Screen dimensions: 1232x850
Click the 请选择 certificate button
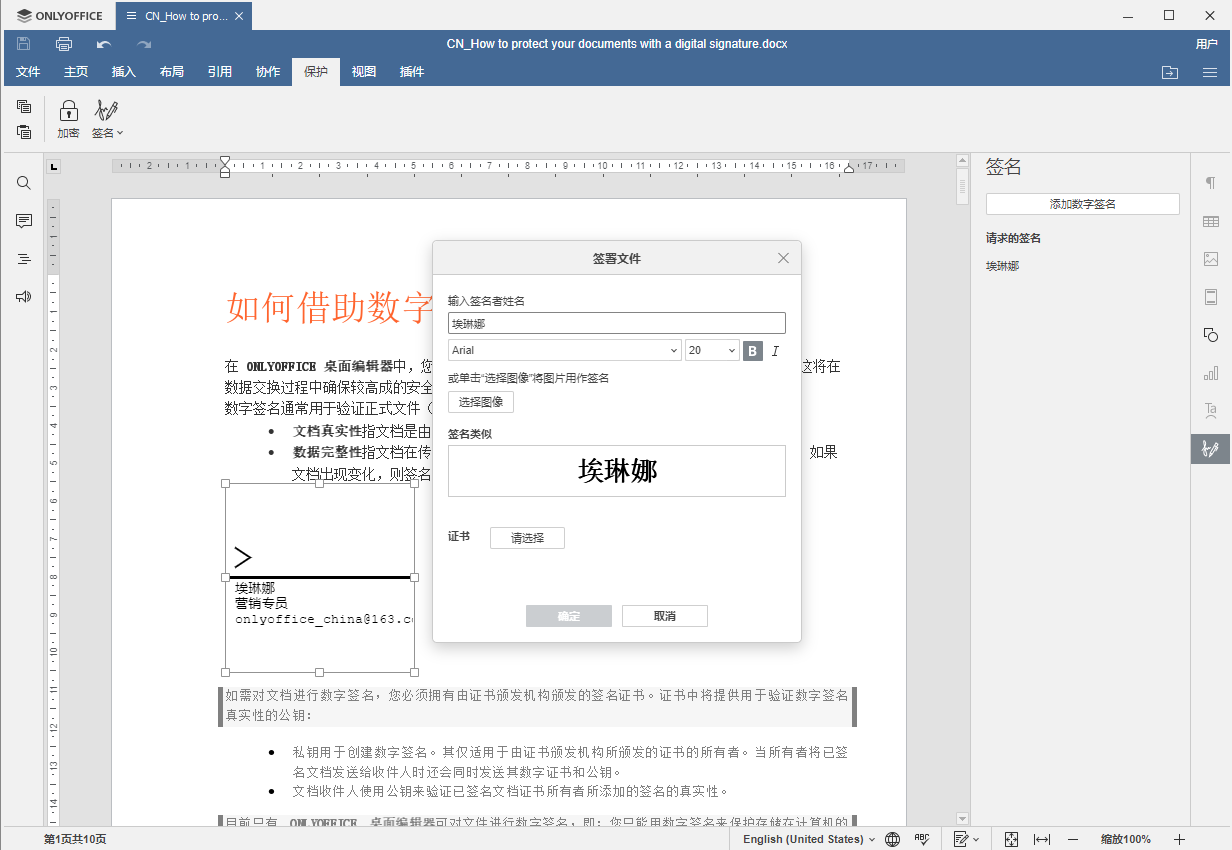(x=527, y=538)
